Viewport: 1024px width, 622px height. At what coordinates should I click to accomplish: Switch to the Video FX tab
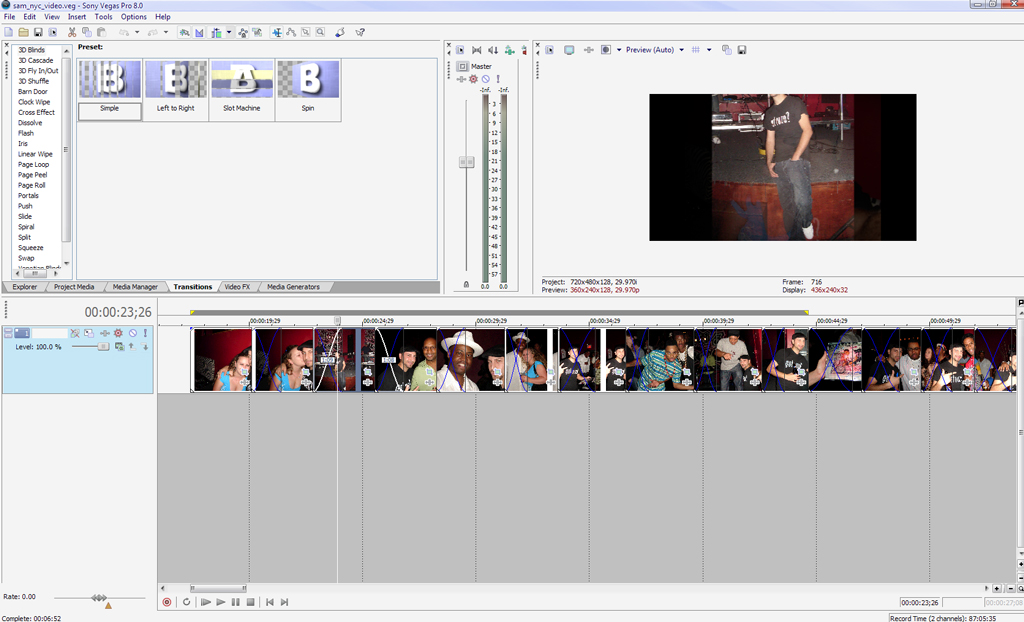[x=237, y=287]
